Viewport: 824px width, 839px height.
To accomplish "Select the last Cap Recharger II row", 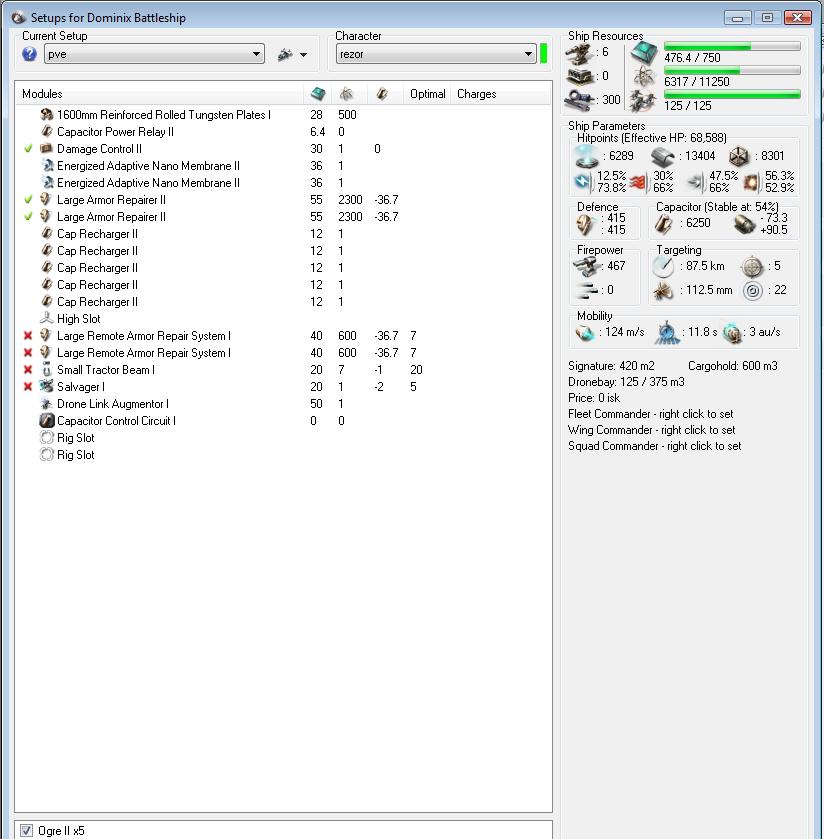I will coord(284,302).
